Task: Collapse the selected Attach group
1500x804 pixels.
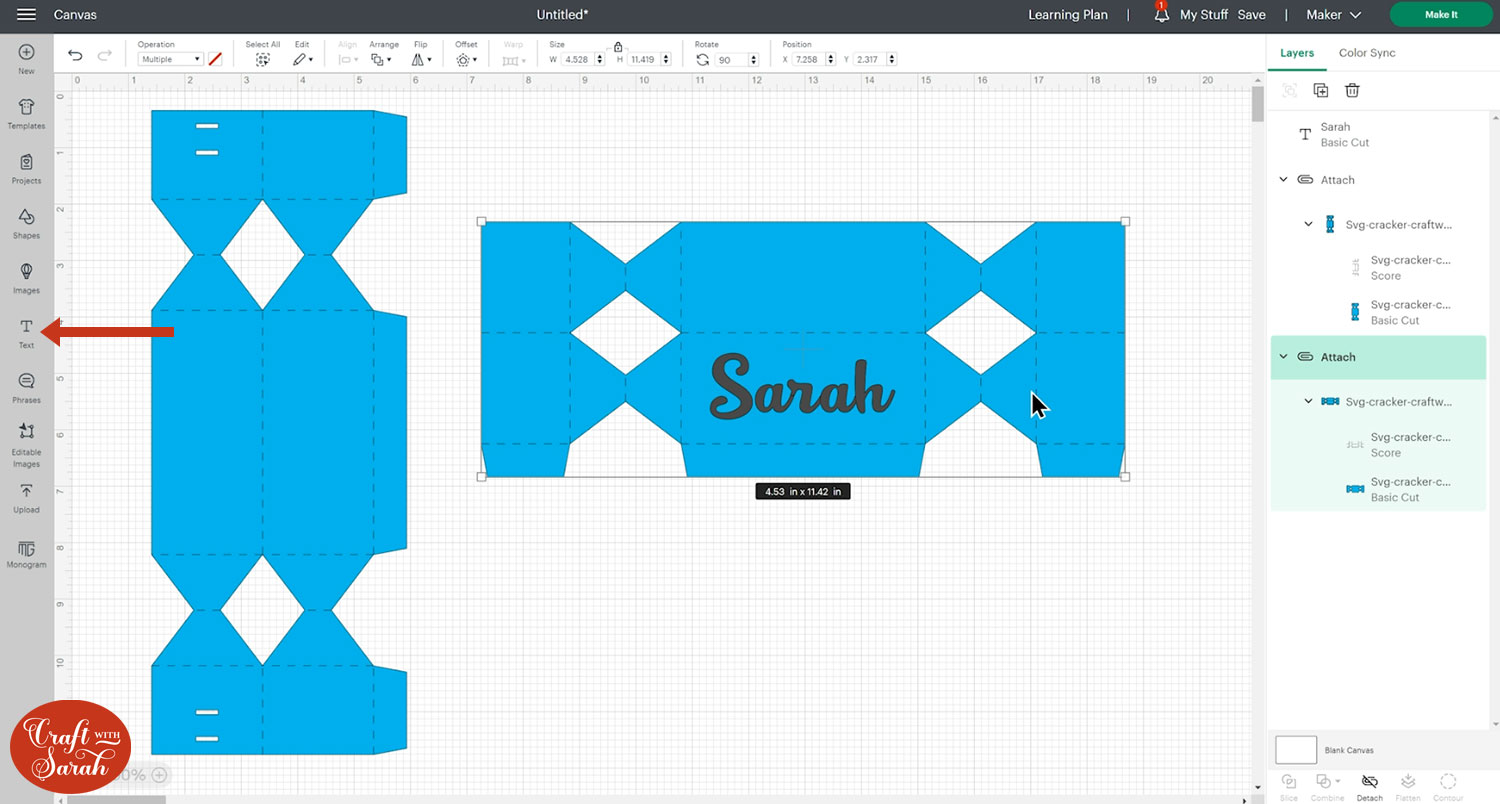Action: coord(1284,357)
